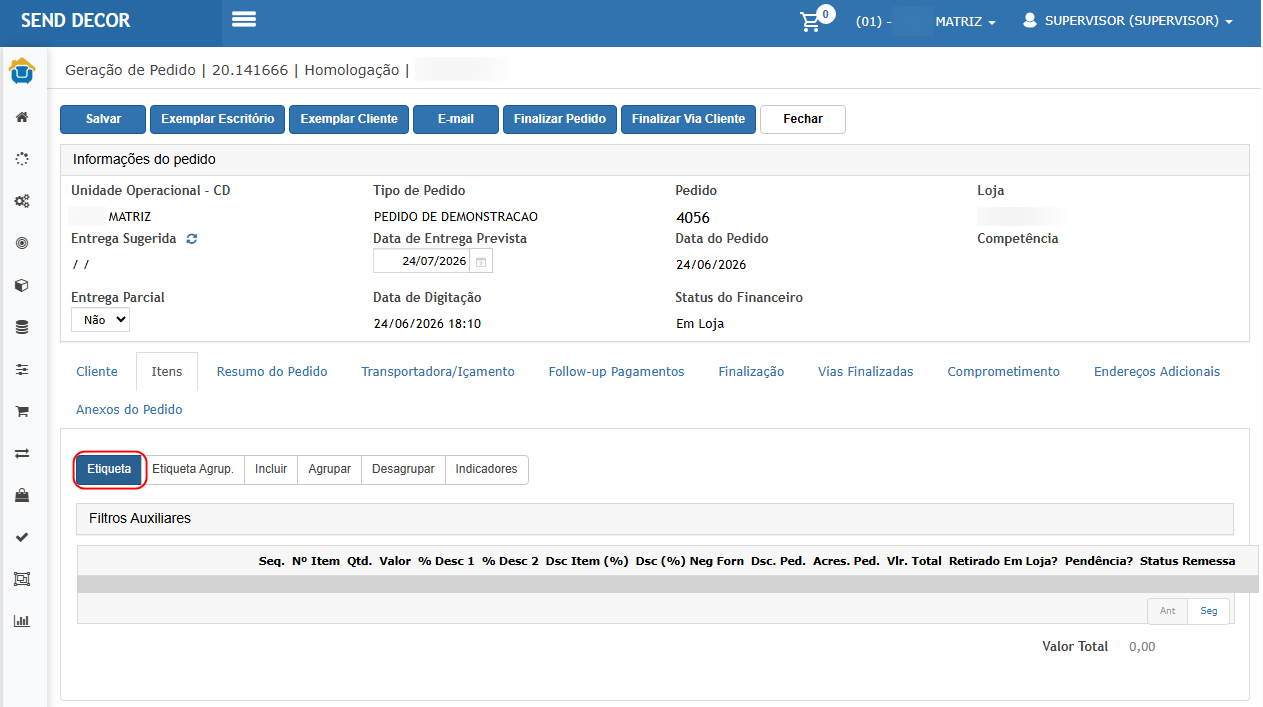Click the Nº Item column header

(x=316, y=561)
